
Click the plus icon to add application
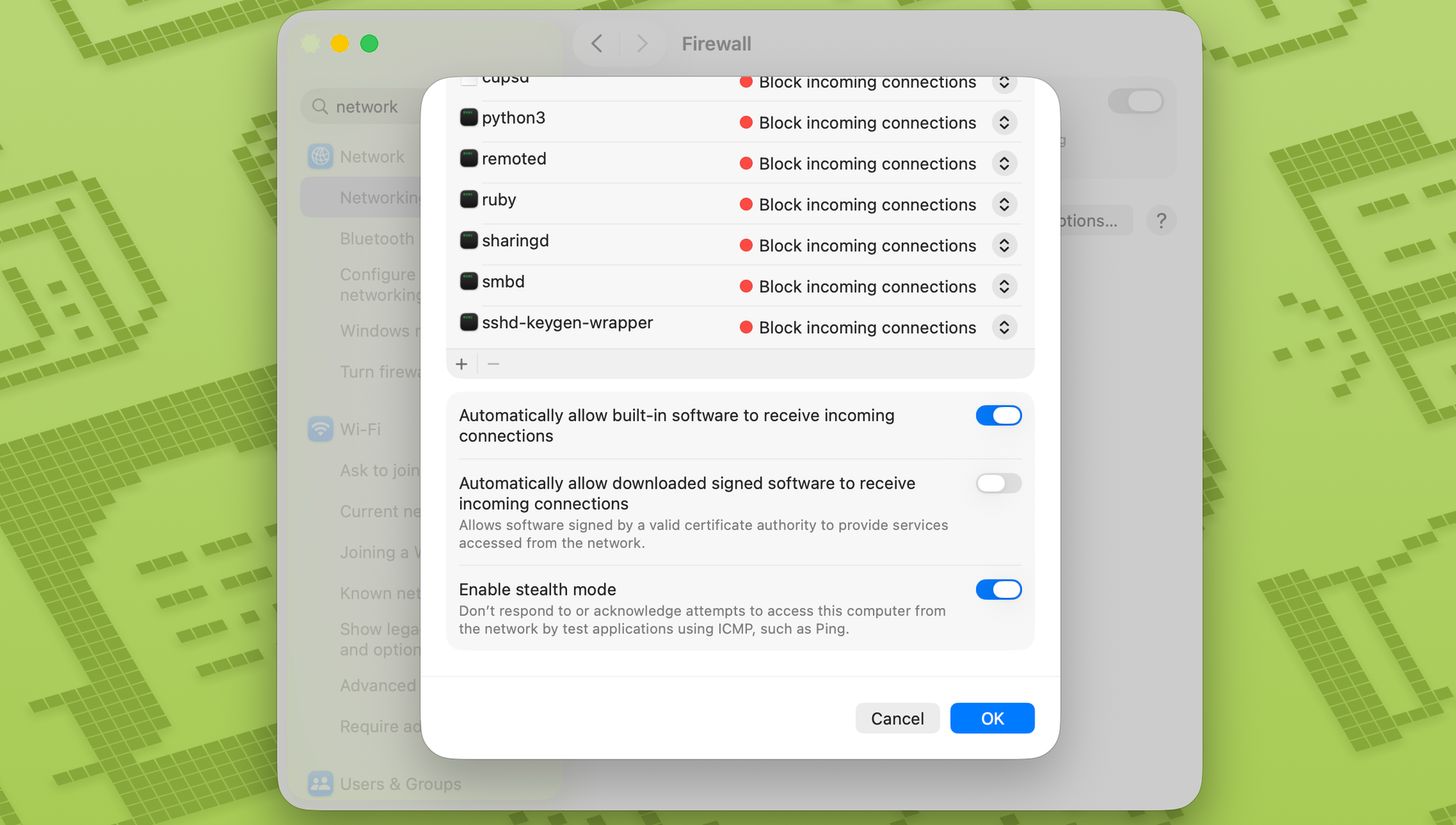(462, 364)
